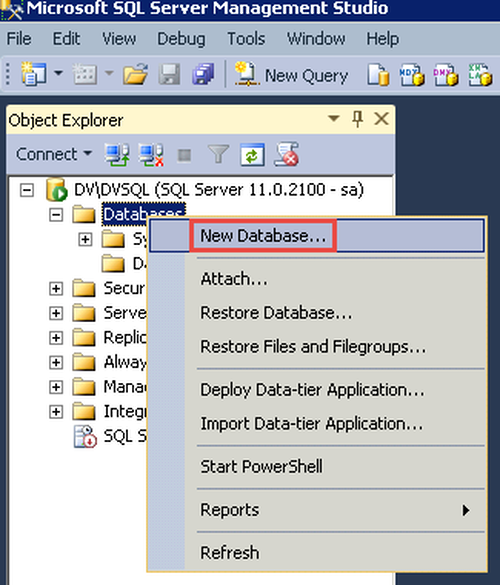Click the Integration Services folder icon
The image size is (500, 585).
click(x=84, y=411)
